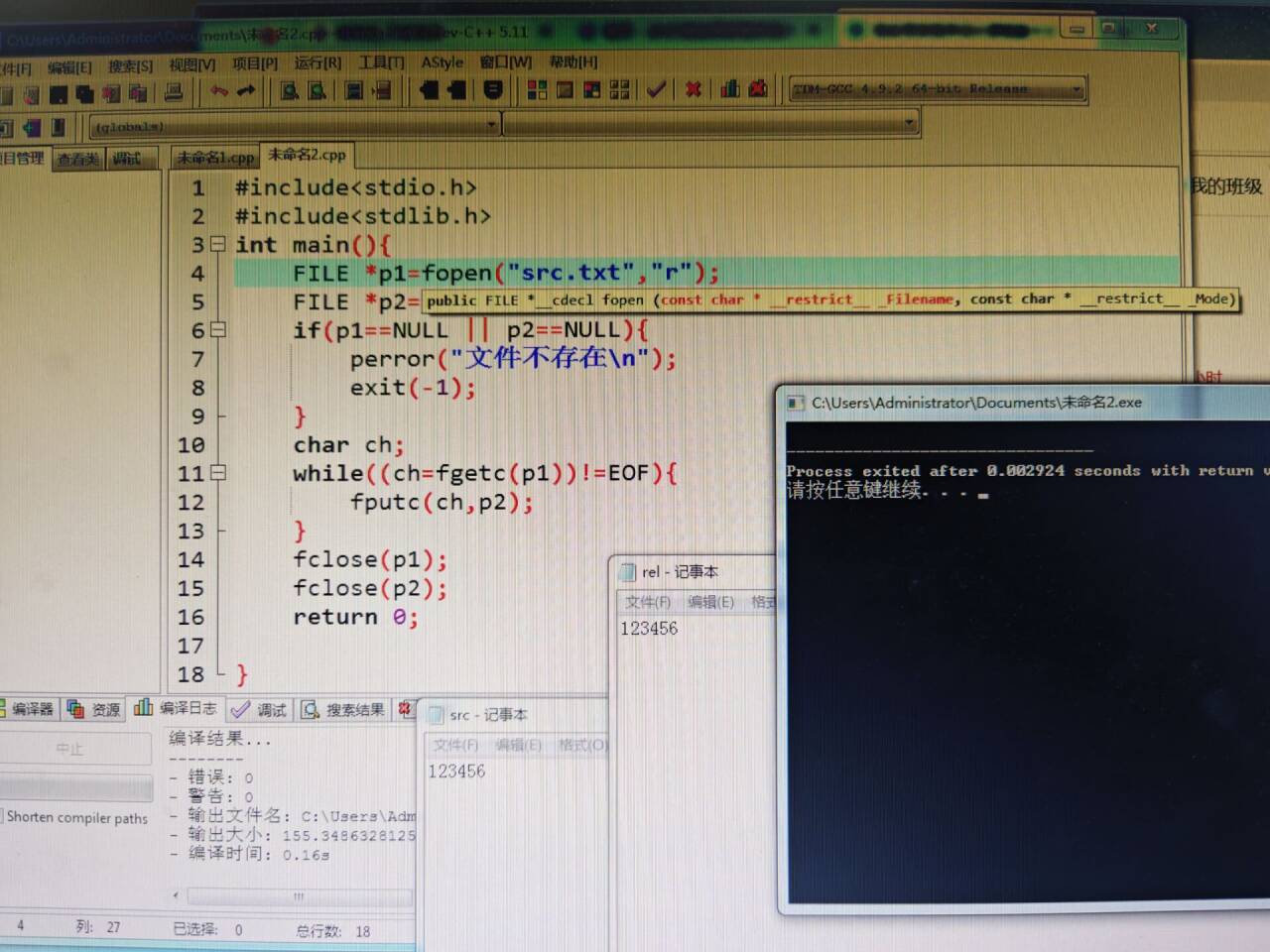Click the 中止 abort button
The width and height of the screenshot is (1270, 952).
[69, 749]
